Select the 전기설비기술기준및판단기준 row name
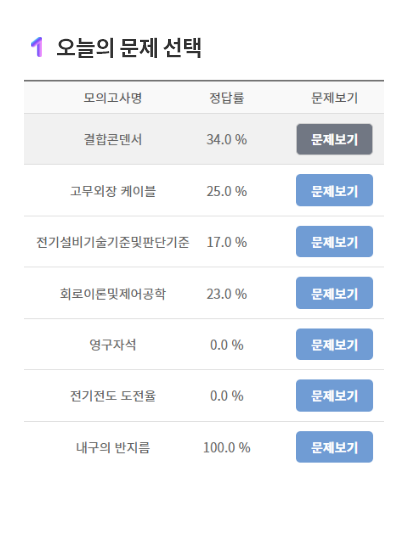The width and height of the screenshot is (408, 533). 113,242
